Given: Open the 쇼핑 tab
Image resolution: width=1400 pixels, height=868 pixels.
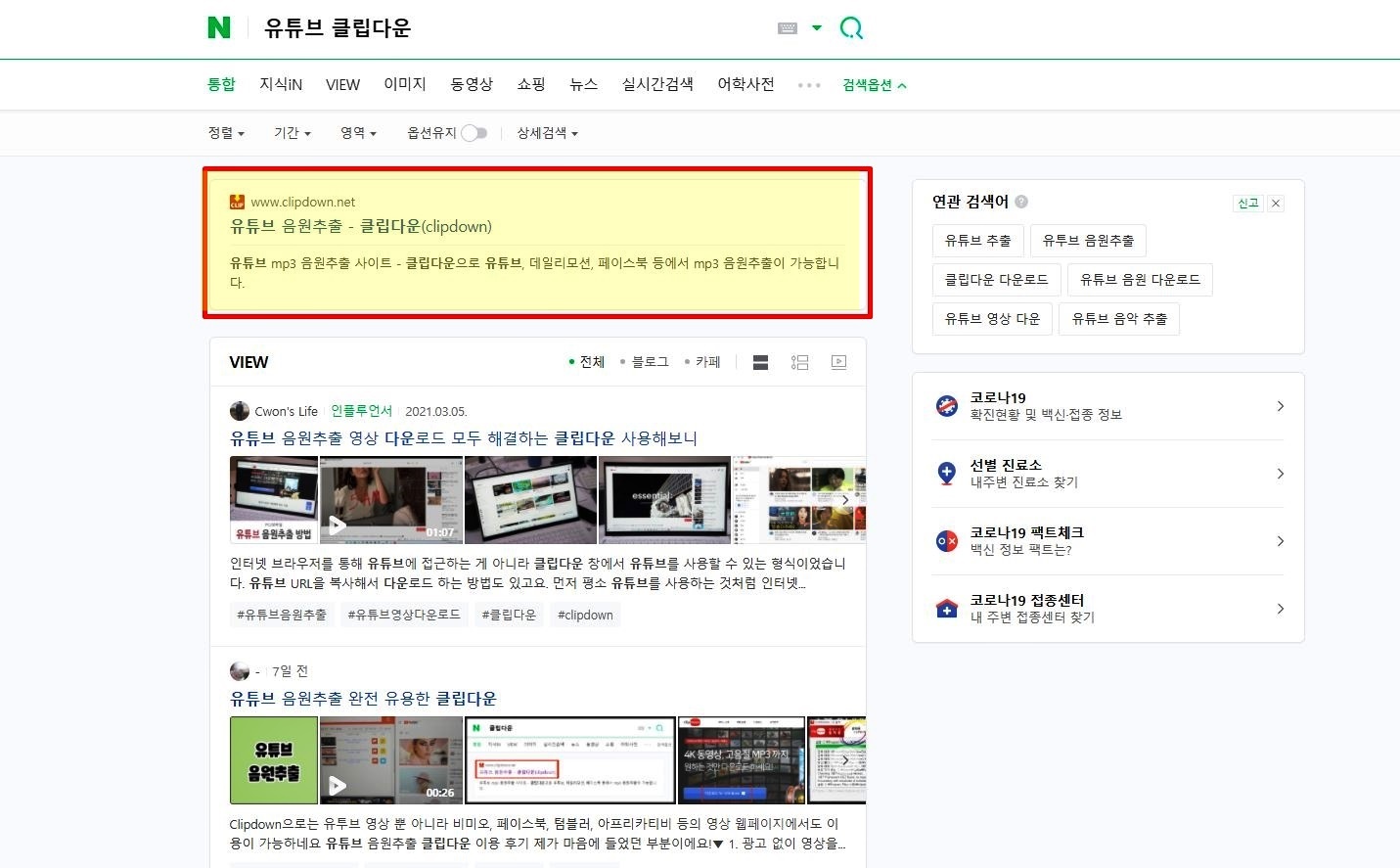Looking at the screenshot, I should 531,84.
